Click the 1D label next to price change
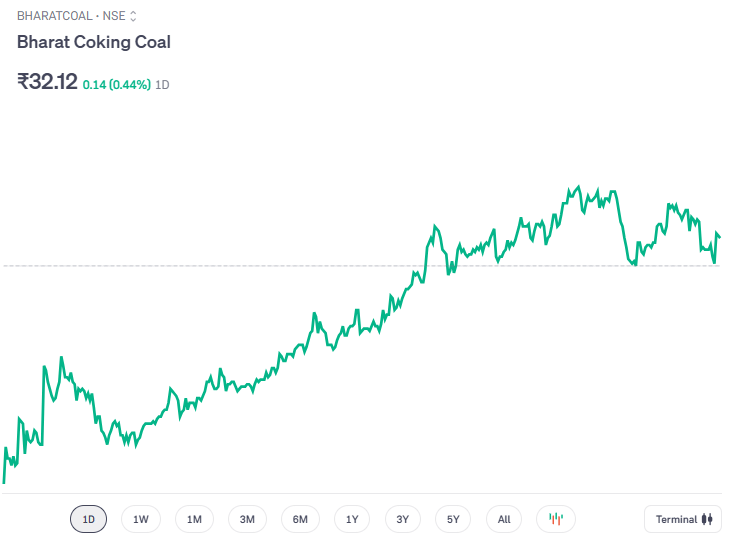Image resolution: width=741 pixels, height=551 pixels. (x=162, y=85)
